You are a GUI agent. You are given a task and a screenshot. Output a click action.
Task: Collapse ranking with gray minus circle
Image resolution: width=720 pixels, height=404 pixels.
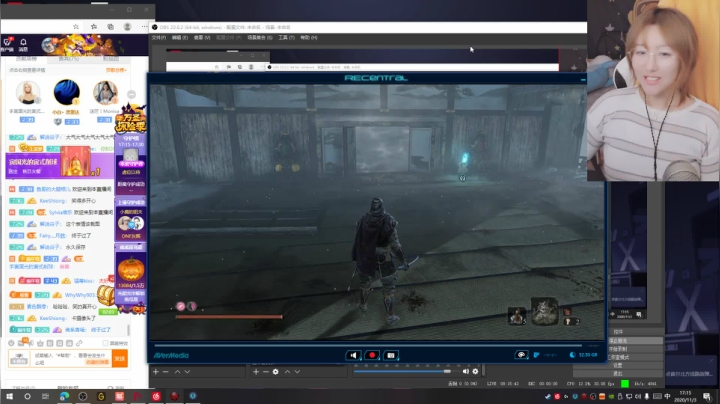click(x=131, y=95)
